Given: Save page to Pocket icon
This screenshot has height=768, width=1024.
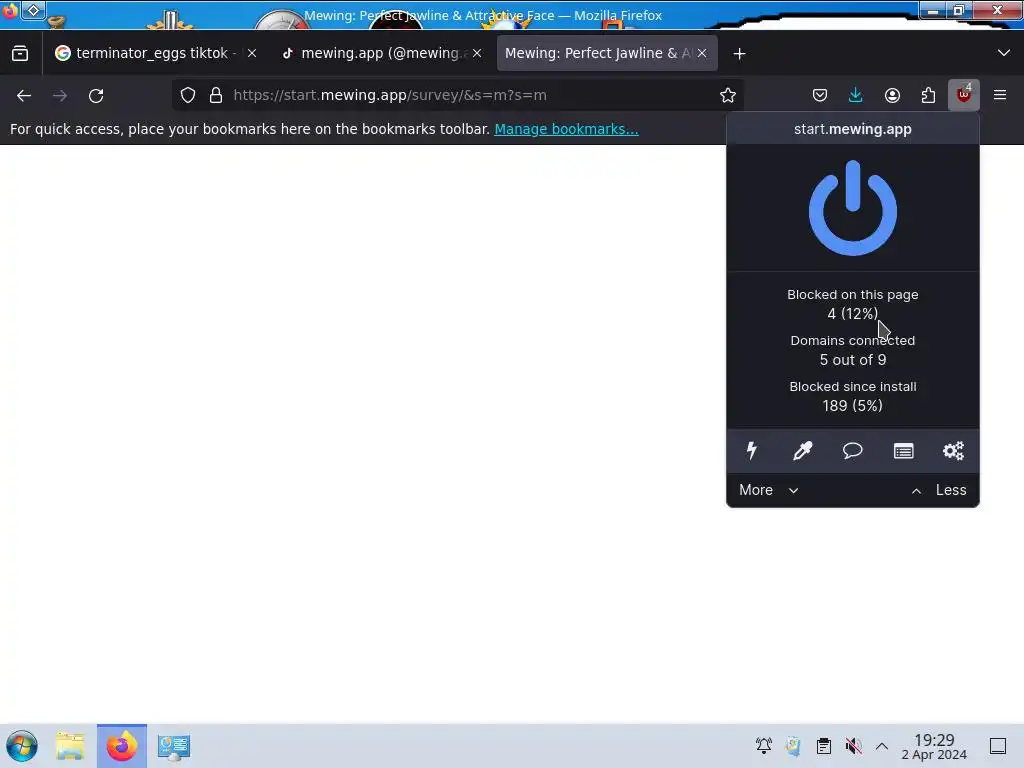Looking at the screenshot, I should click(820, 95).
